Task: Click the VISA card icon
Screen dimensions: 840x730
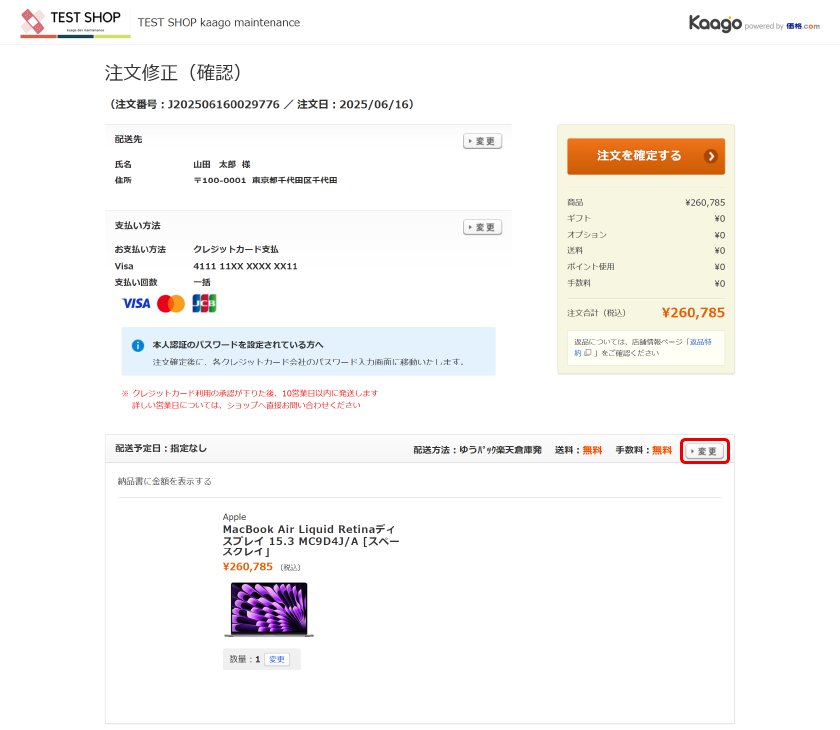Action: [x=136, y=304]
